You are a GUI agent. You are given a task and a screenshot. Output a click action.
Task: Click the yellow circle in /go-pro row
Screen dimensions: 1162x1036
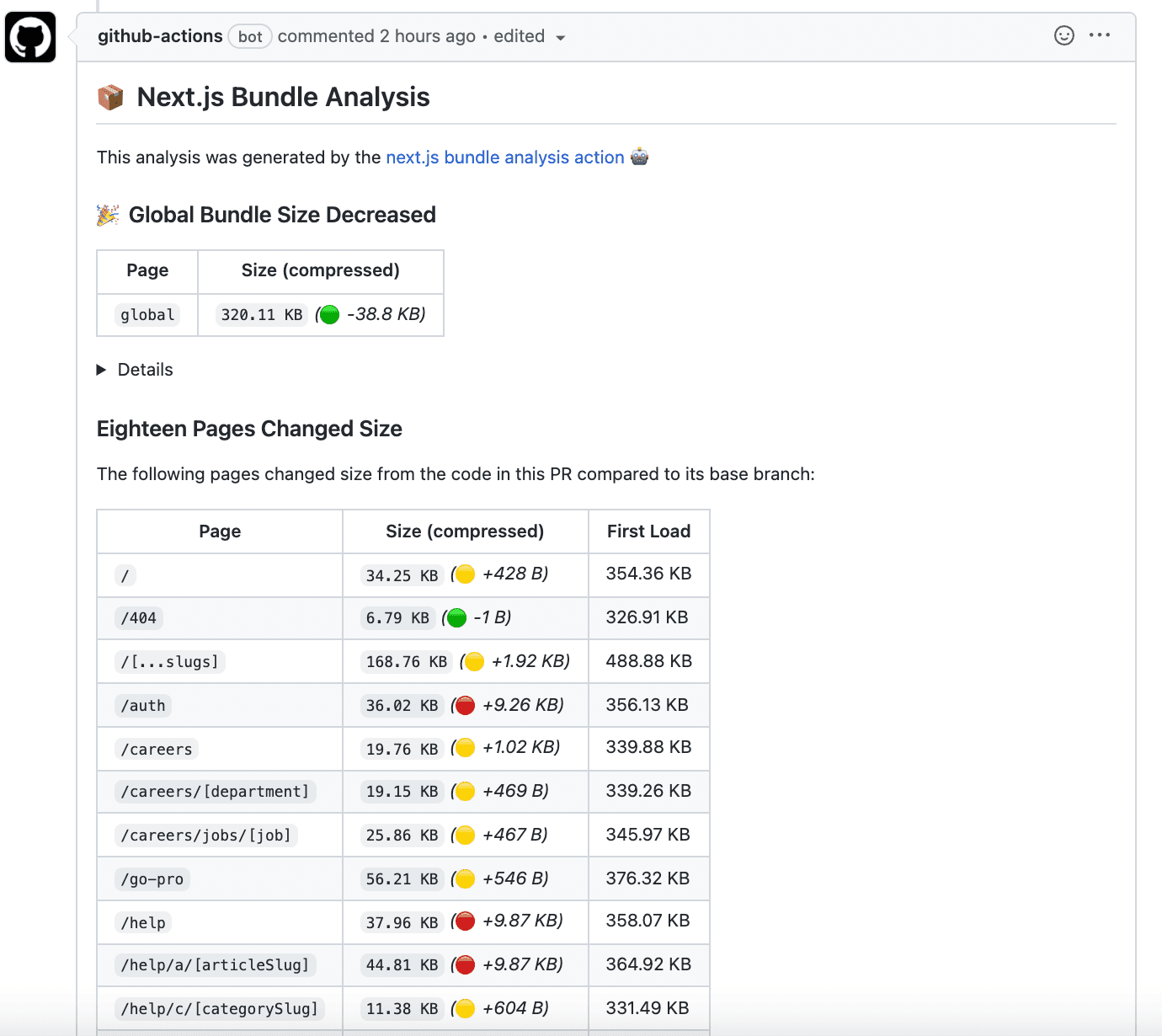465,879
